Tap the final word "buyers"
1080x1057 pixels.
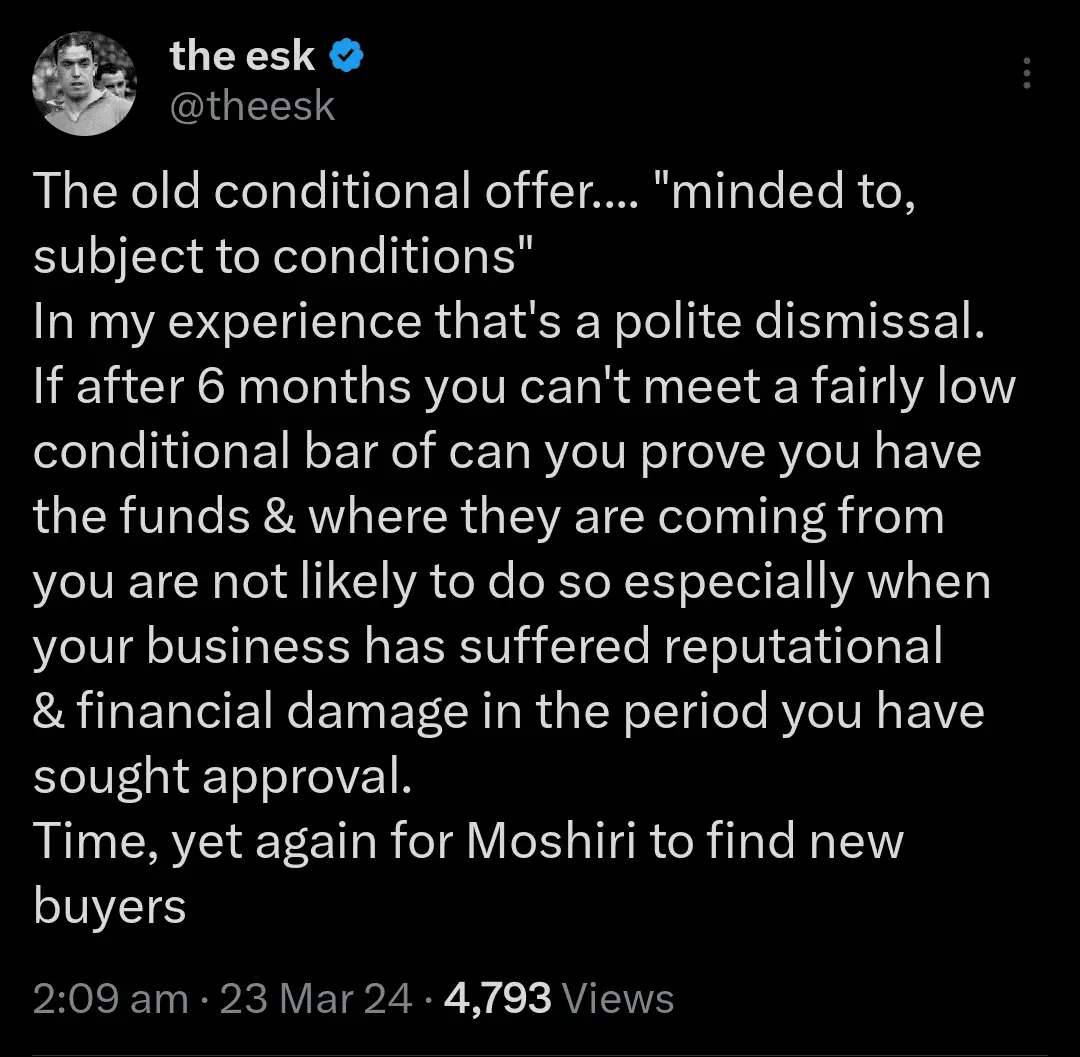110,907
